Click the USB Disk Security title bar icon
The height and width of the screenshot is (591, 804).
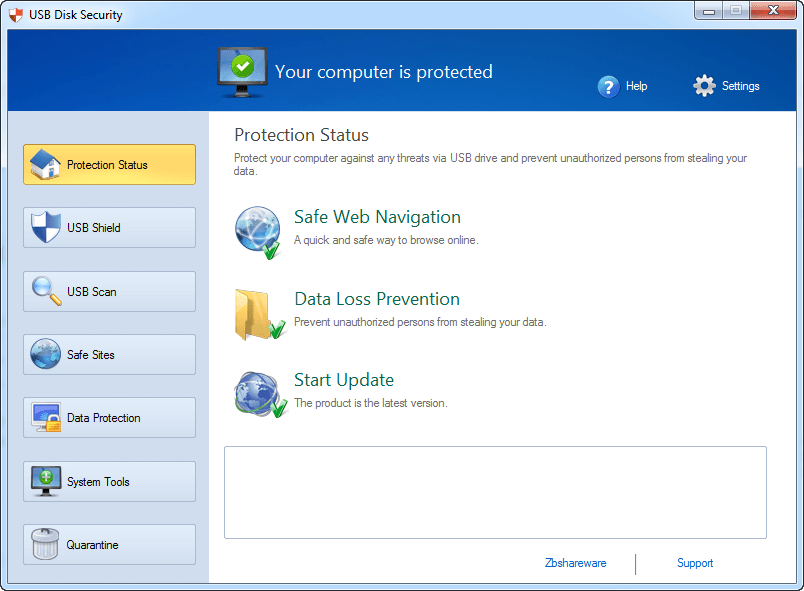[x=15, y=14]
